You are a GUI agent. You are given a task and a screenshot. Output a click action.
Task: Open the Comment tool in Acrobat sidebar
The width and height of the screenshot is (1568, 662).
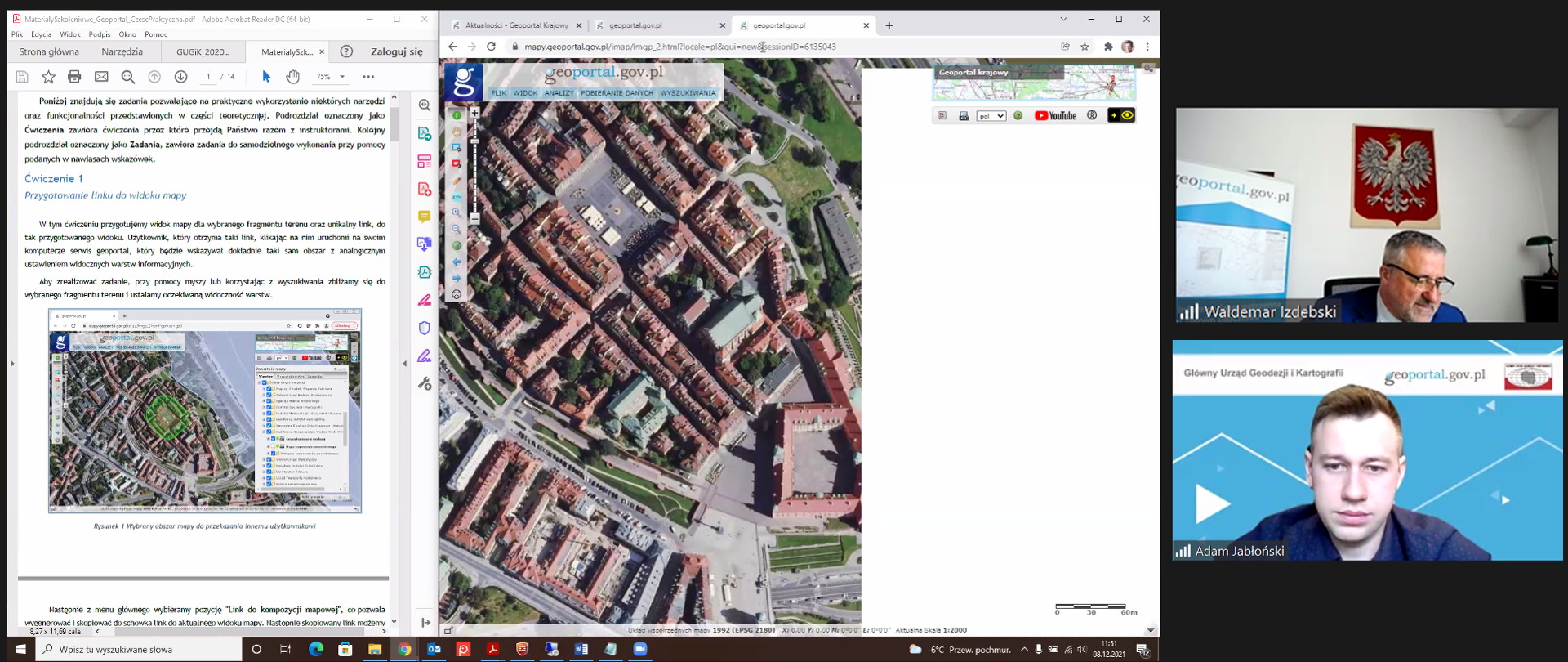tap(424, 217)
